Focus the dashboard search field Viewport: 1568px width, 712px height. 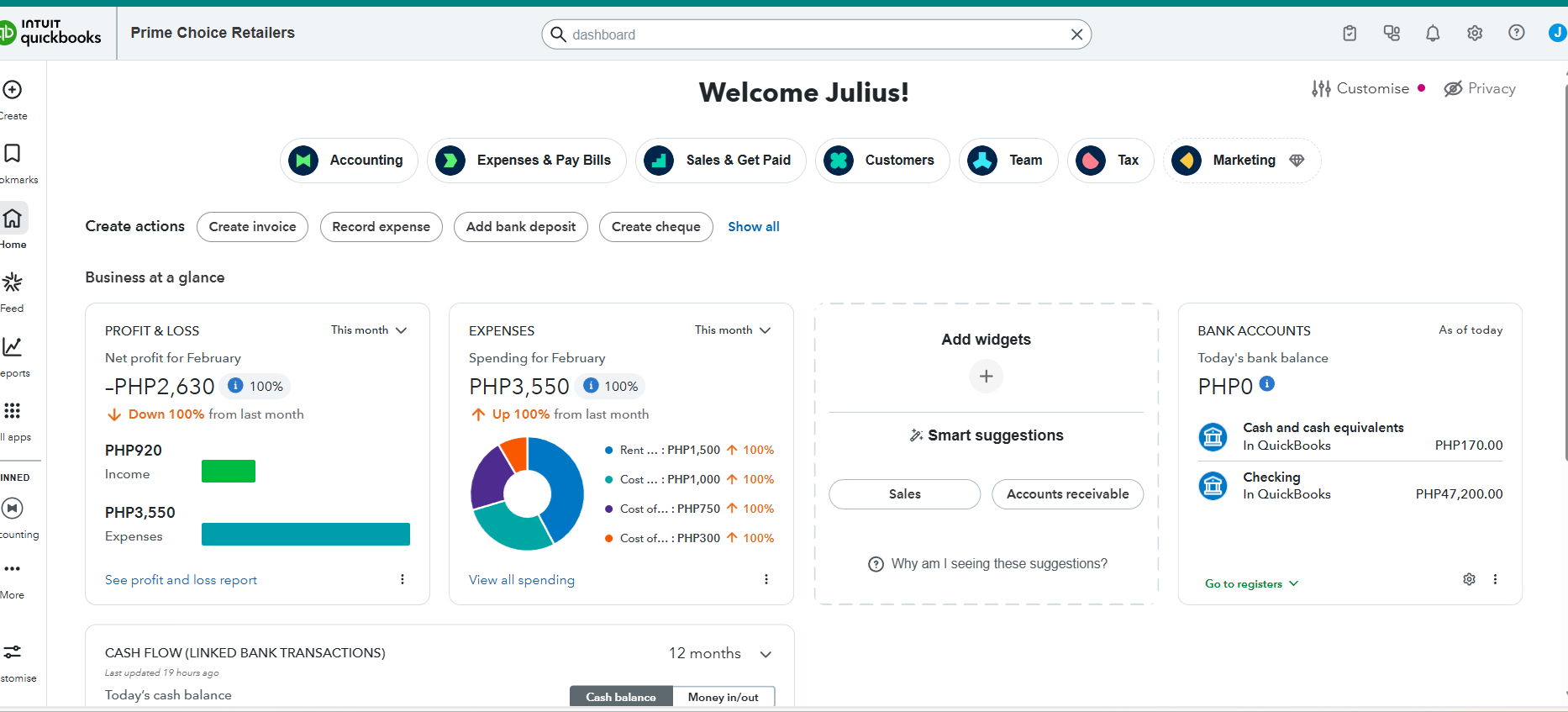[817, 34]
